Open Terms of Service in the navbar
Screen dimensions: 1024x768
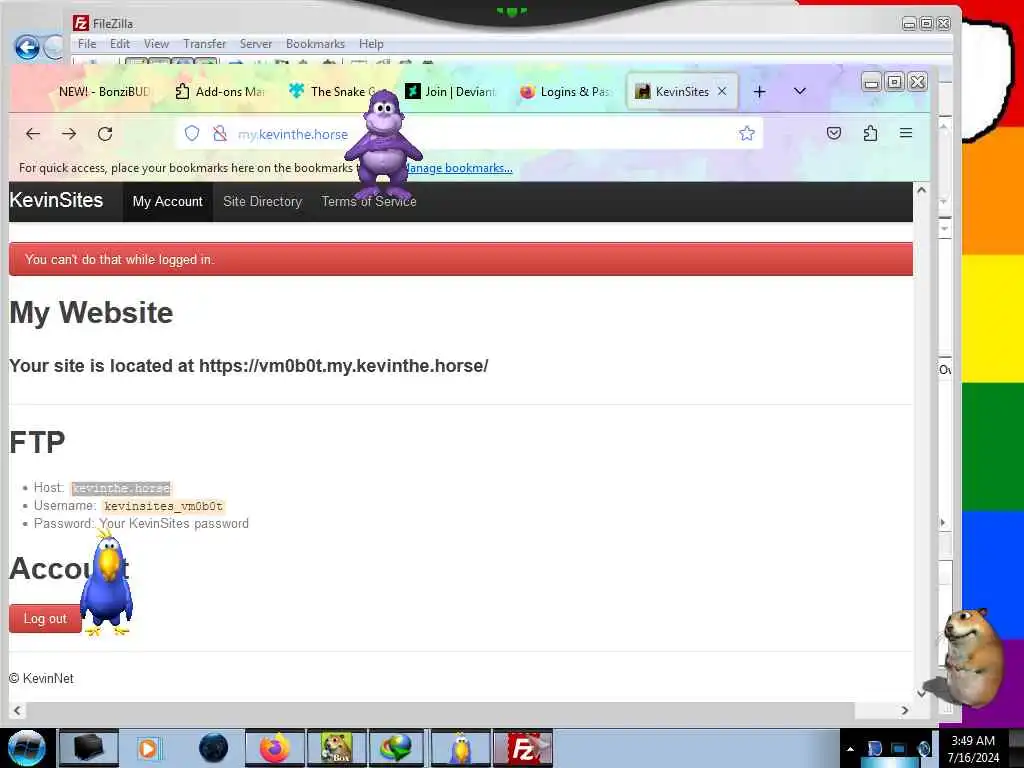pos(369,201)
